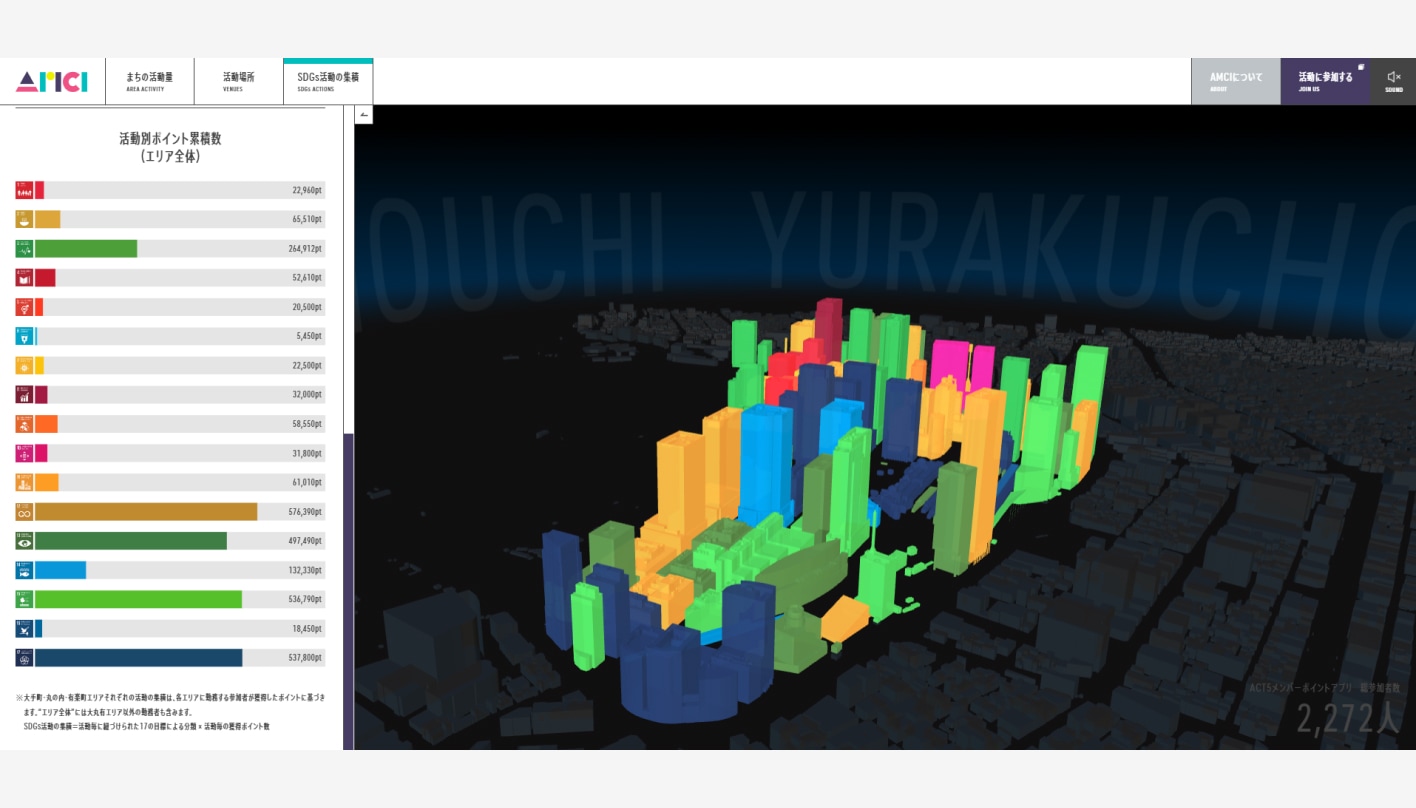Click the SDG 2 Zero Hunger icon
This screenshot has width=1416, height=808.
pos(24,219)
